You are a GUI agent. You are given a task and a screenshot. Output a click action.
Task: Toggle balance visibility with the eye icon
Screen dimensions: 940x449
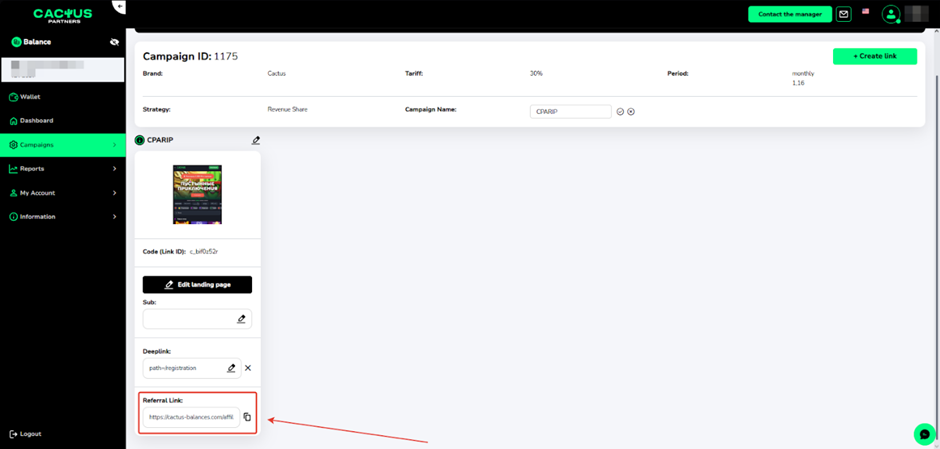[x=114, y=43]
